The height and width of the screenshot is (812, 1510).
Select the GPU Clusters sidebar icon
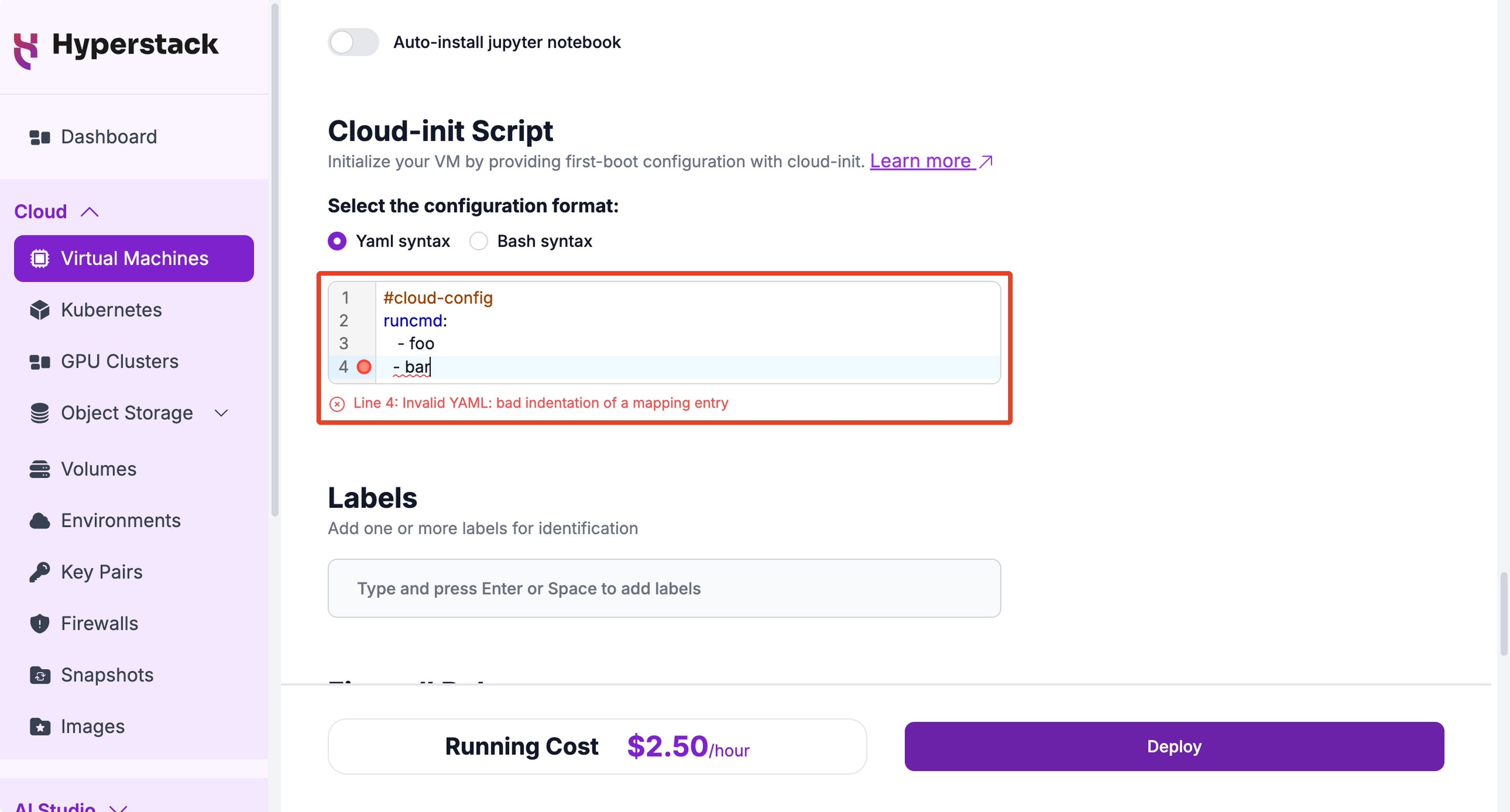pos(39,362)
